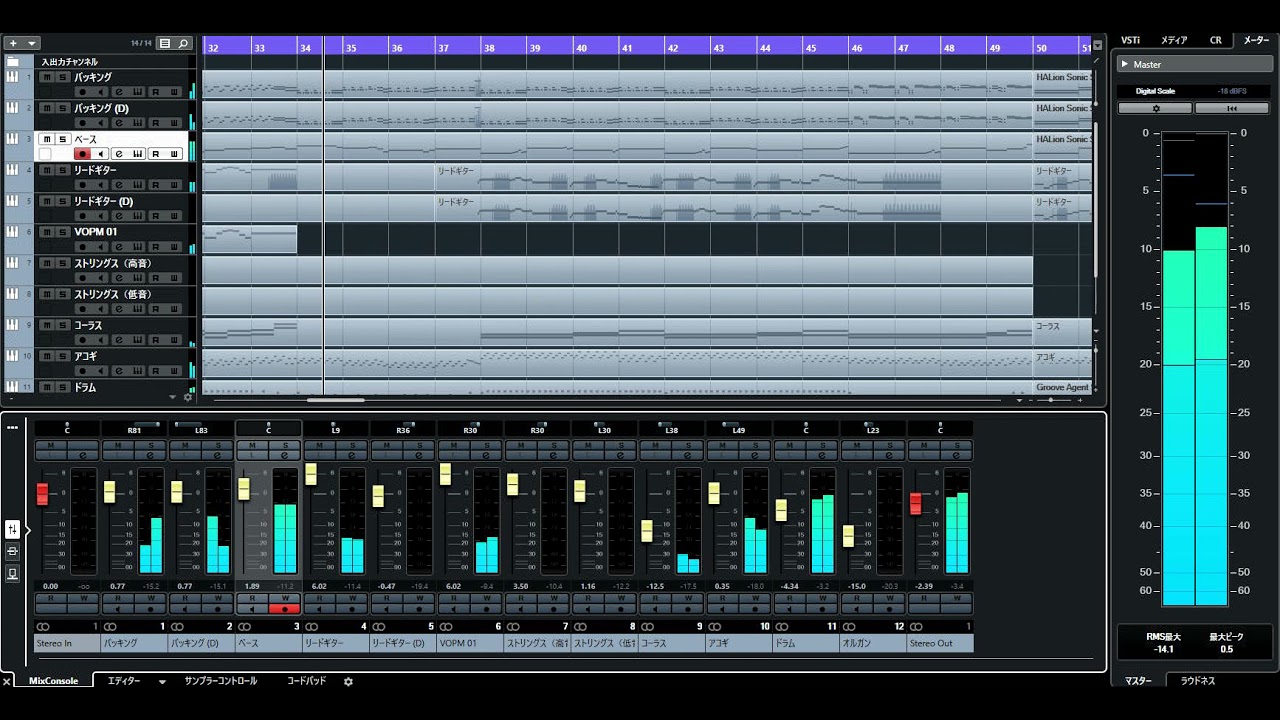Screen dimensions: 1280x720
Task: Reset the meter values with the rewind button
Action: tap(1232, 108)
